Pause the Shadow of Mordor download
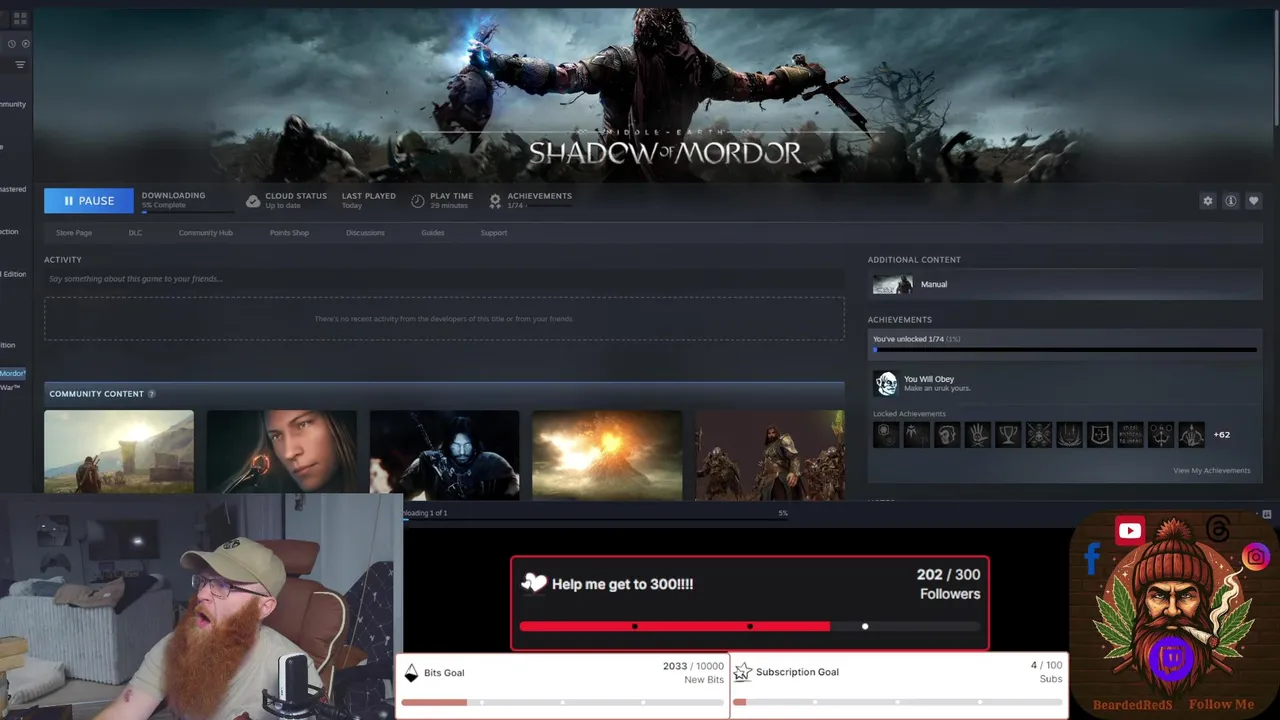 coord(88,201)
